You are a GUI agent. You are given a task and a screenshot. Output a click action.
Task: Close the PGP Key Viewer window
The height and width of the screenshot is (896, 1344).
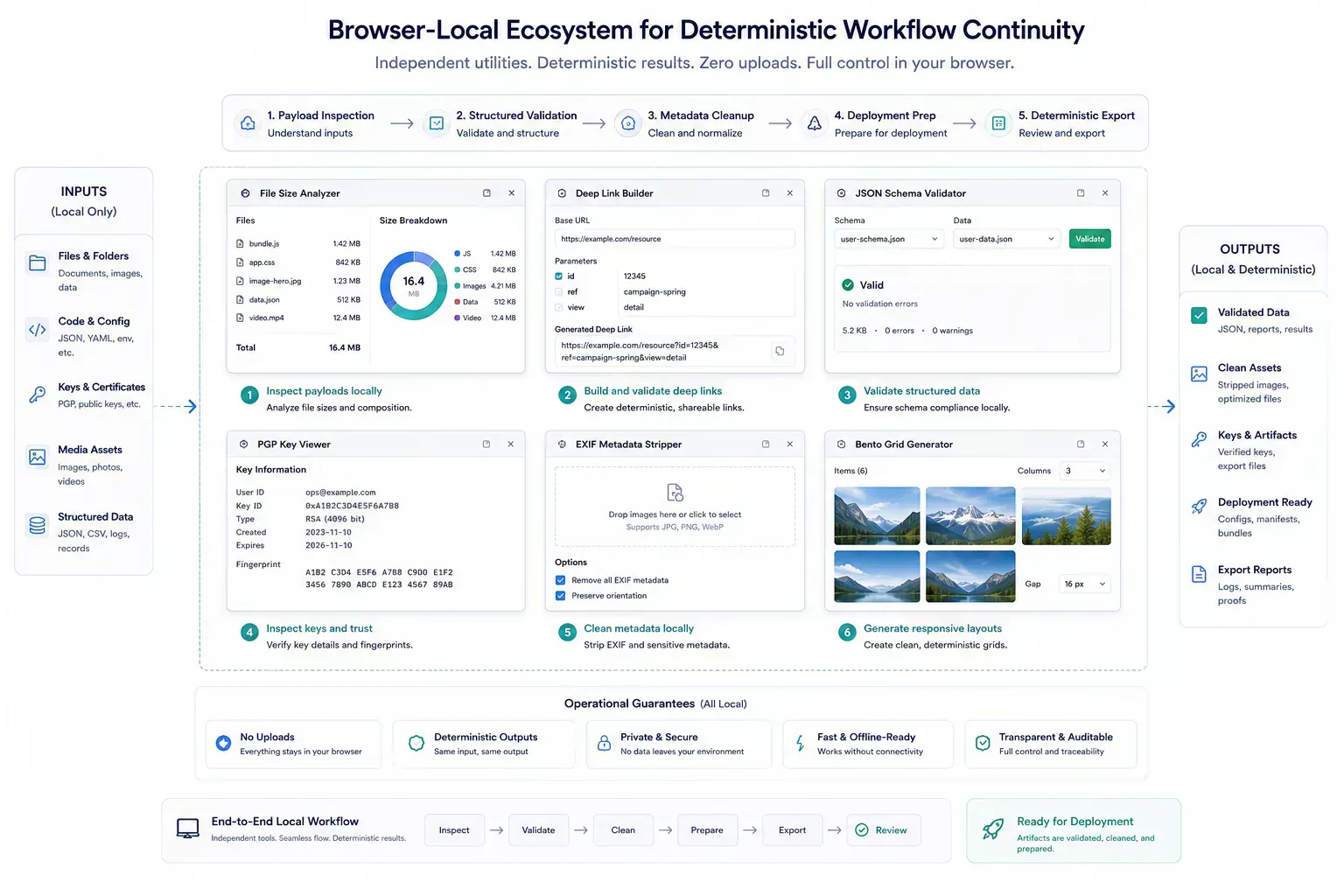pos(511,444)
